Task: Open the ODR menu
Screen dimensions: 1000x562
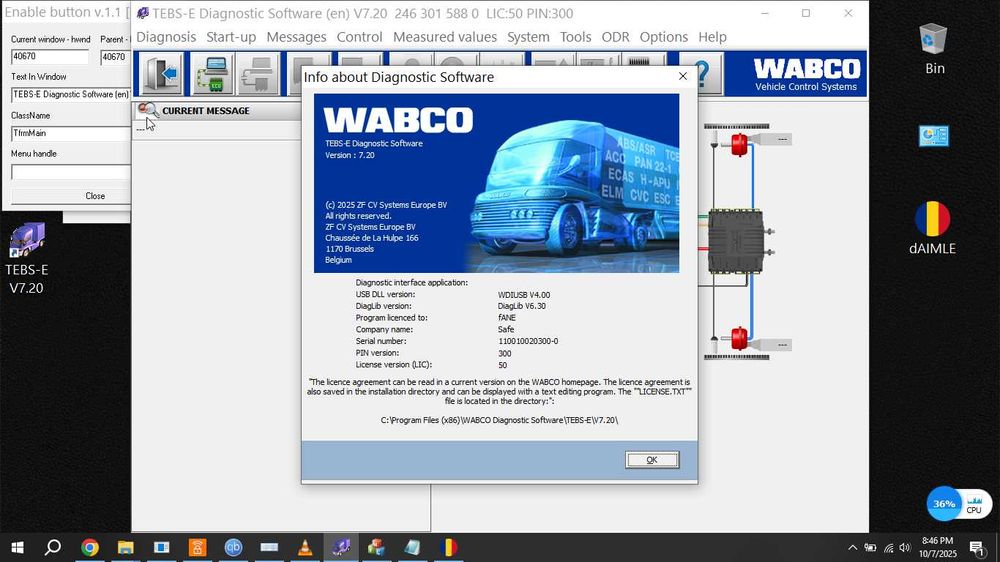Action: (x=615, y=37)
